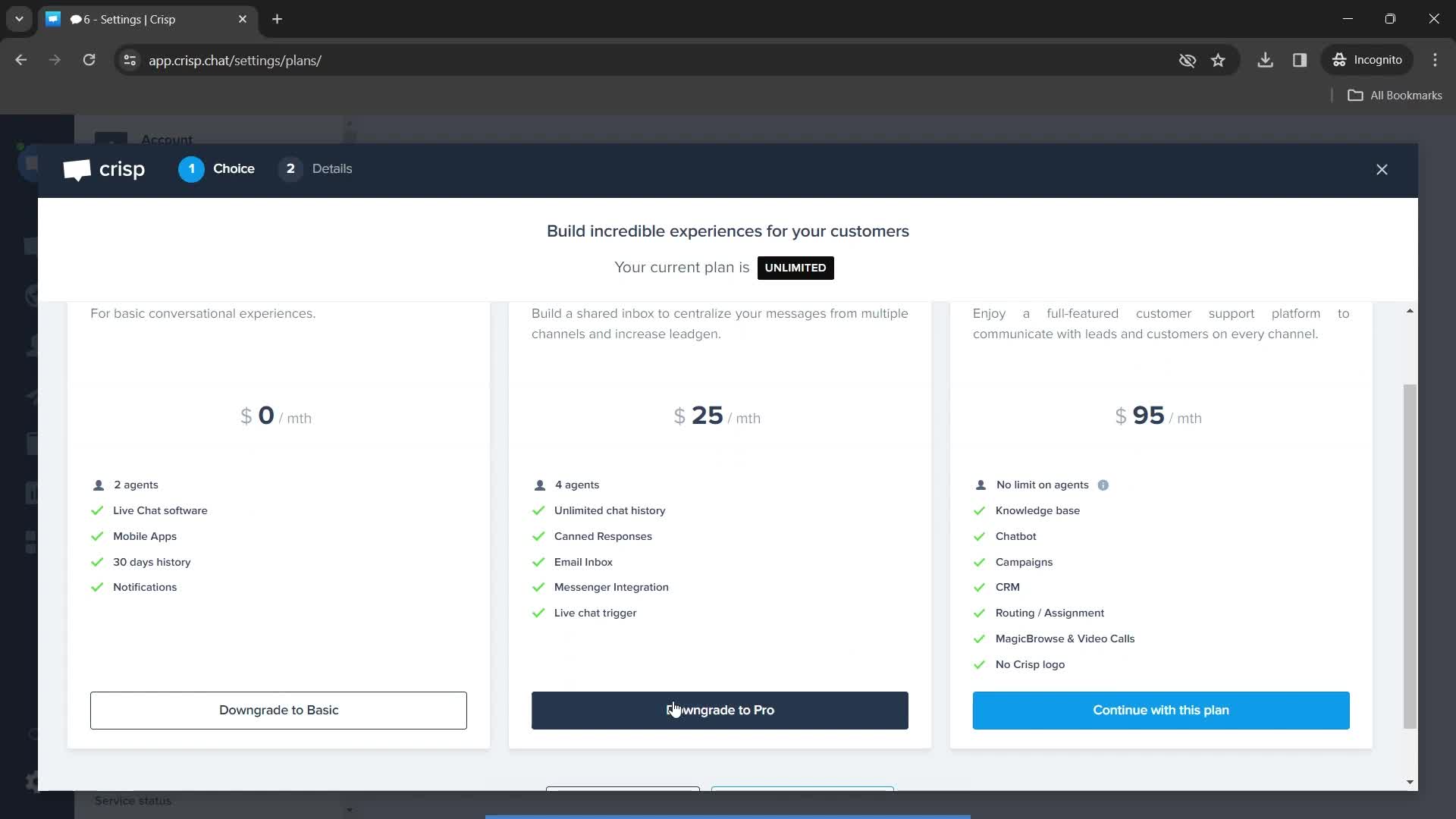
Task: Click MagicBrowse & Video Calls text
Action: 1065,639
